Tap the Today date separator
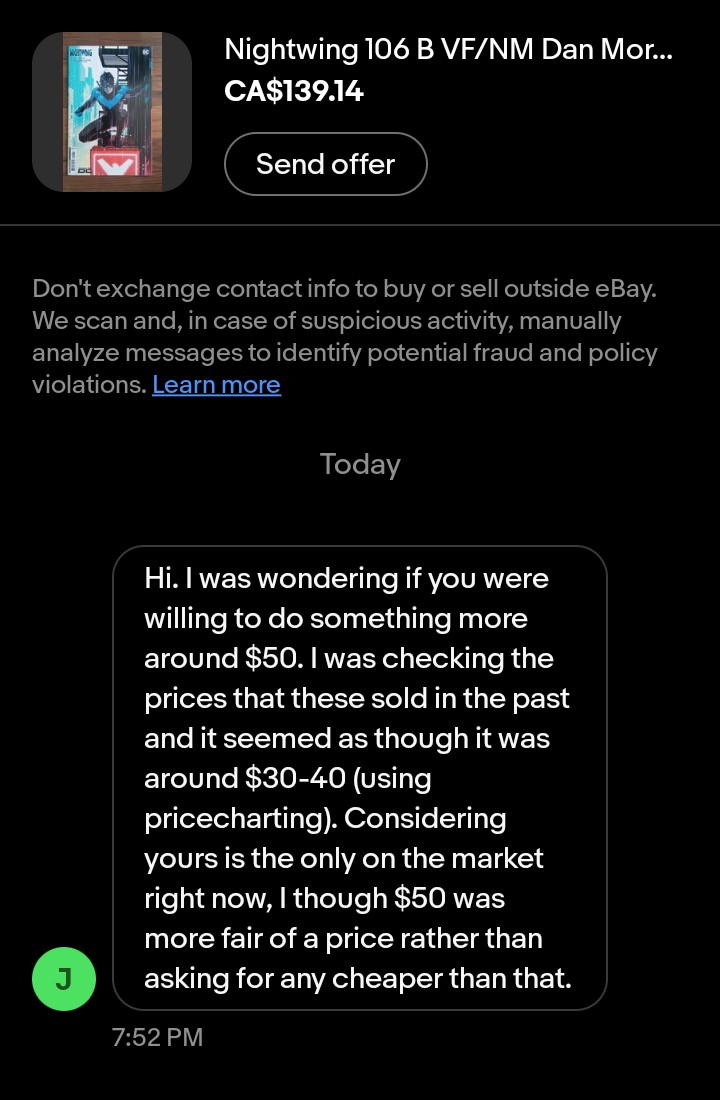 click(360, 464)
